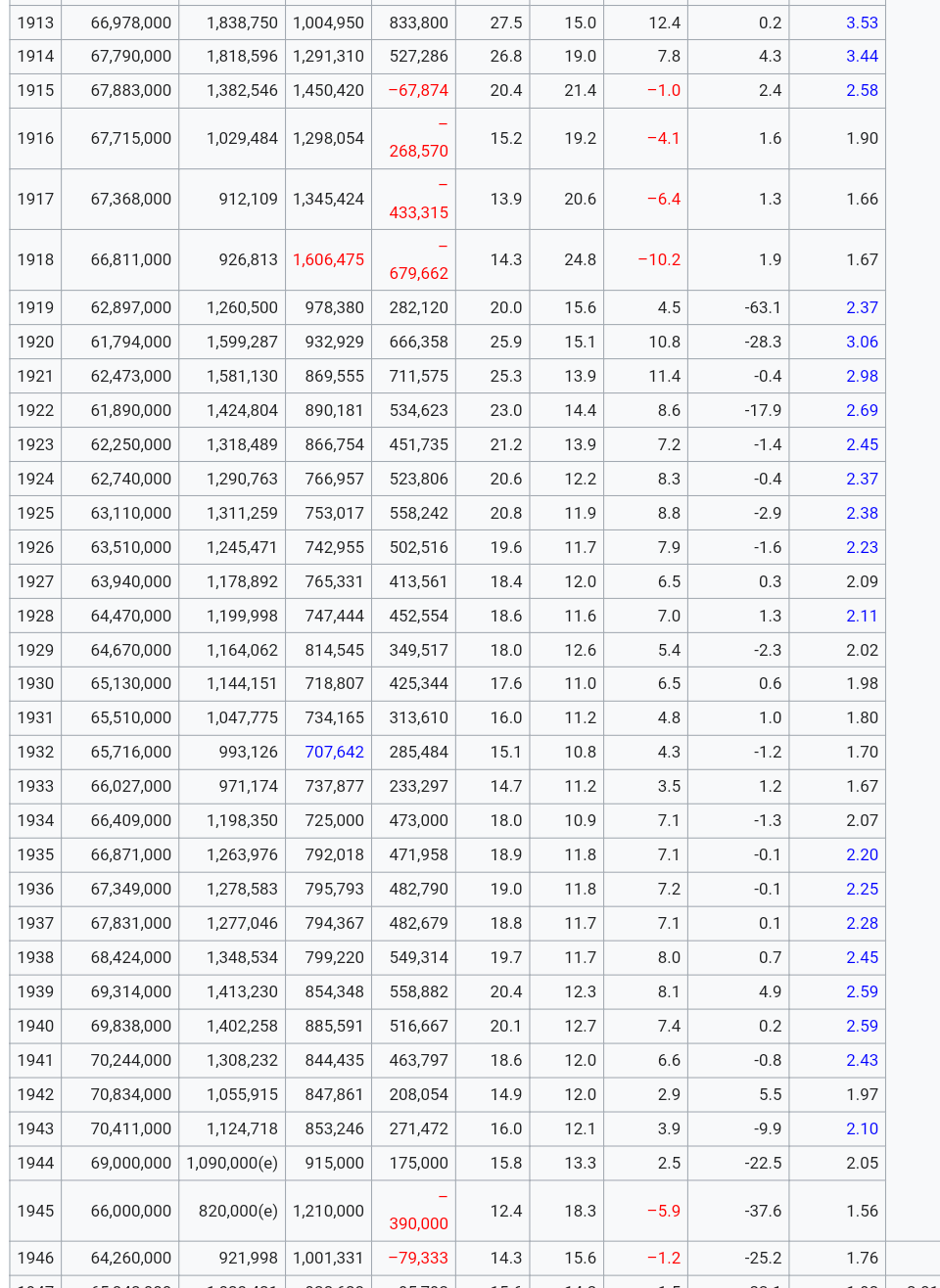Open the 2.20 link in the 1935 row

(x=862, y=855)
